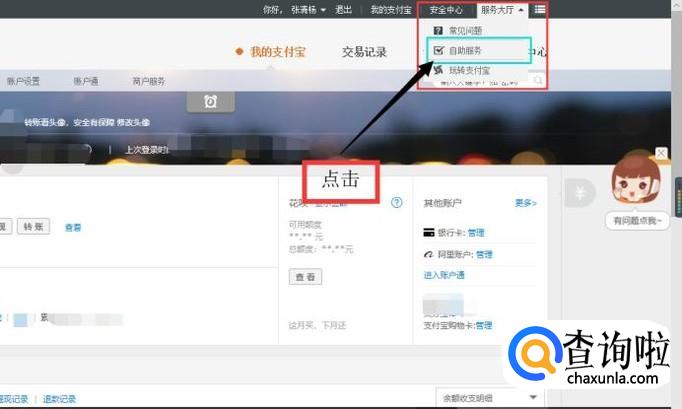Select 玩转支付宝 from the dropdown
Image resolution: width=682 pixels, height=409 pixels.
coord(469,70)
